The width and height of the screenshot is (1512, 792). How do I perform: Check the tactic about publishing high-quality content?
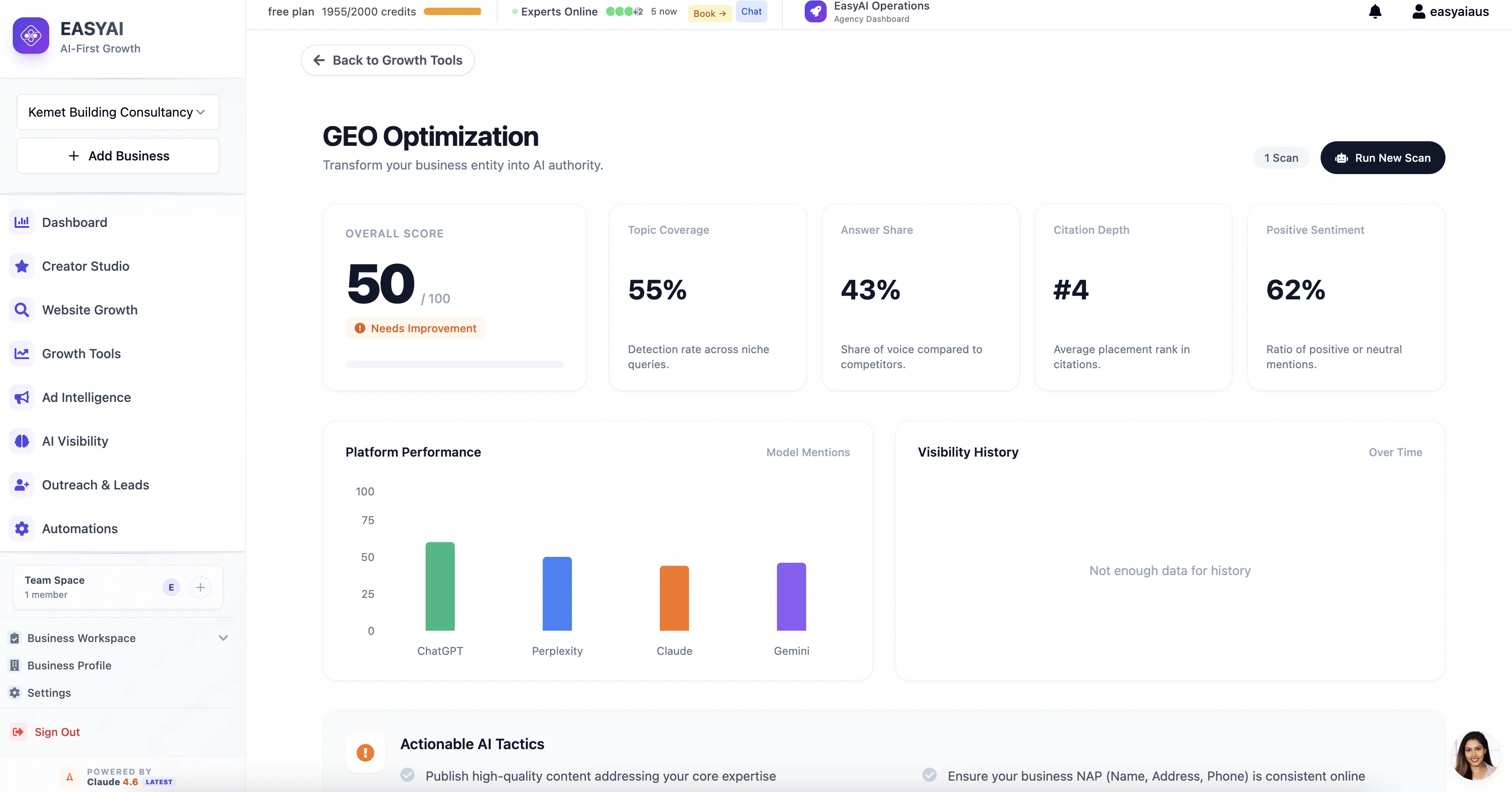tap(407, 775)
